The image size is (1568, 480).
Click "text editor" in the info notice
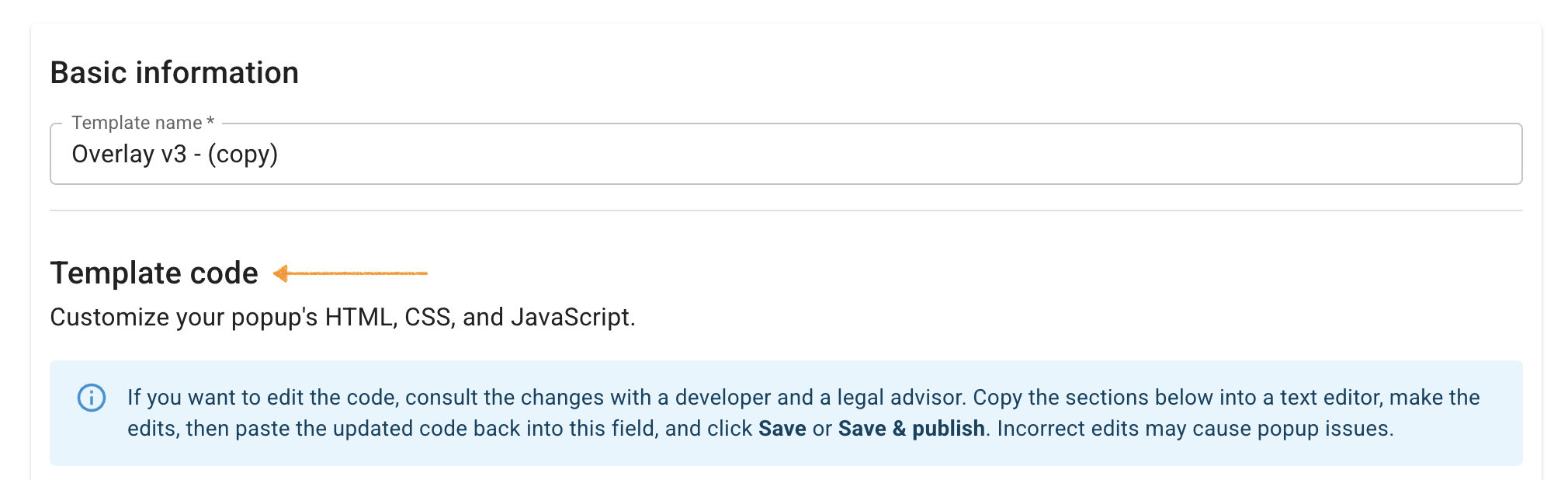coord(1330,398)
